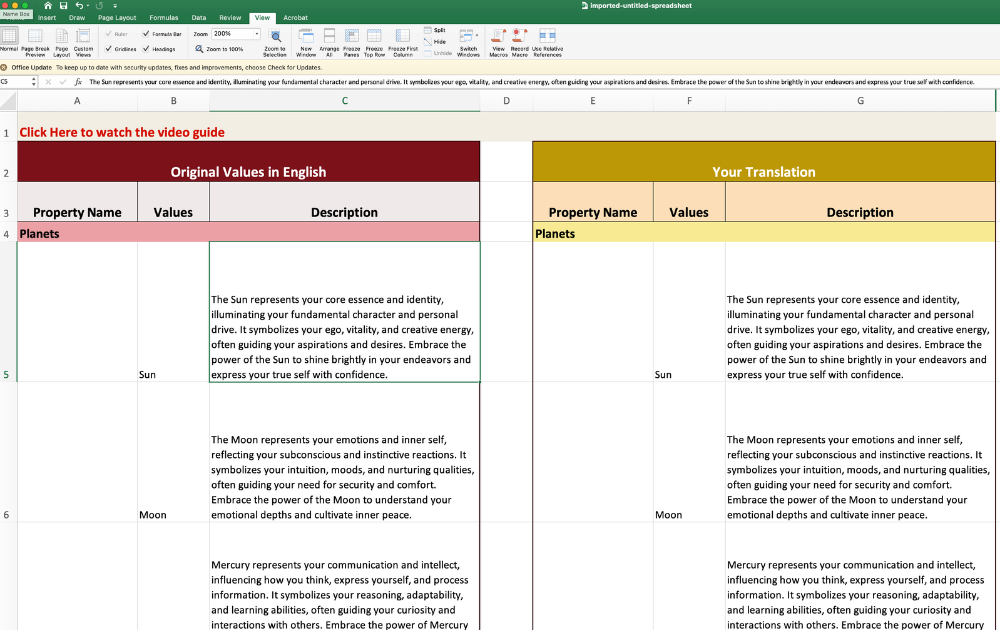1000x630 pixels.
Task: Open the Insert tab
Action: (47, 18)
